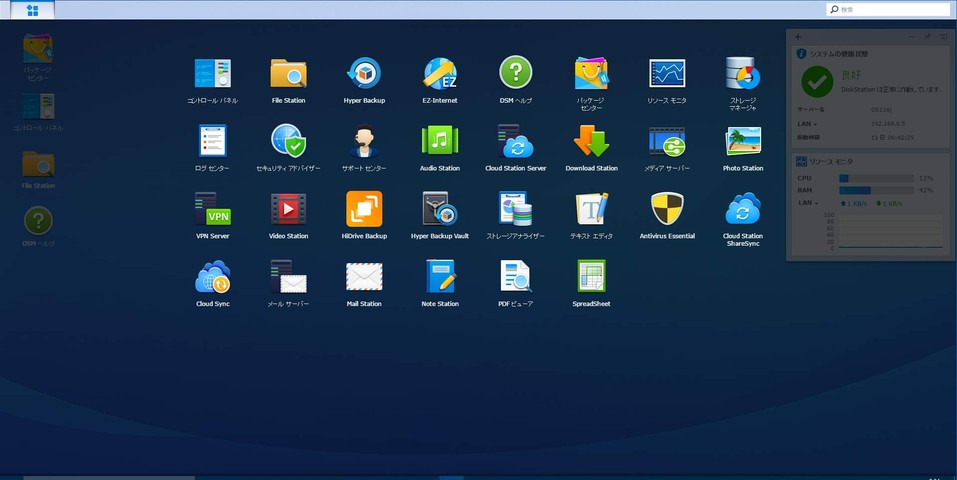Click the 良好 status text
The width and height of the screenshot is (957, 480).
coord(851,75)
